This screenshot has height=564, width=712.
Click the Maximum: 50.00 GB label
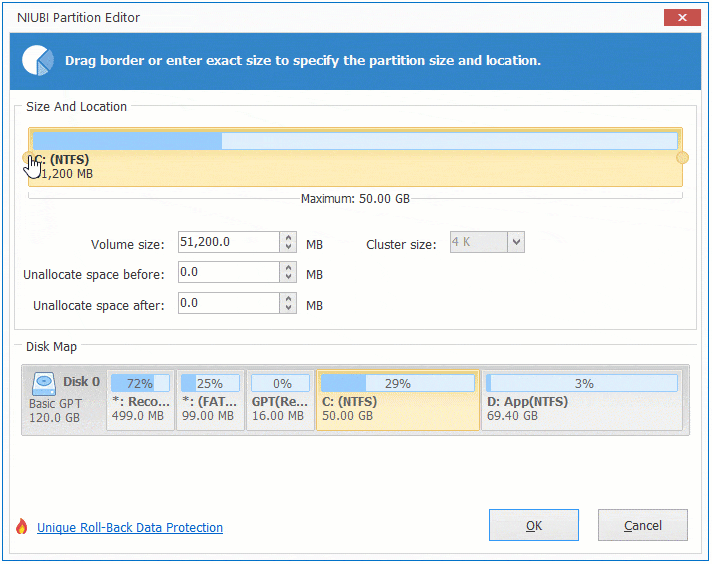(x=355, y=199)
